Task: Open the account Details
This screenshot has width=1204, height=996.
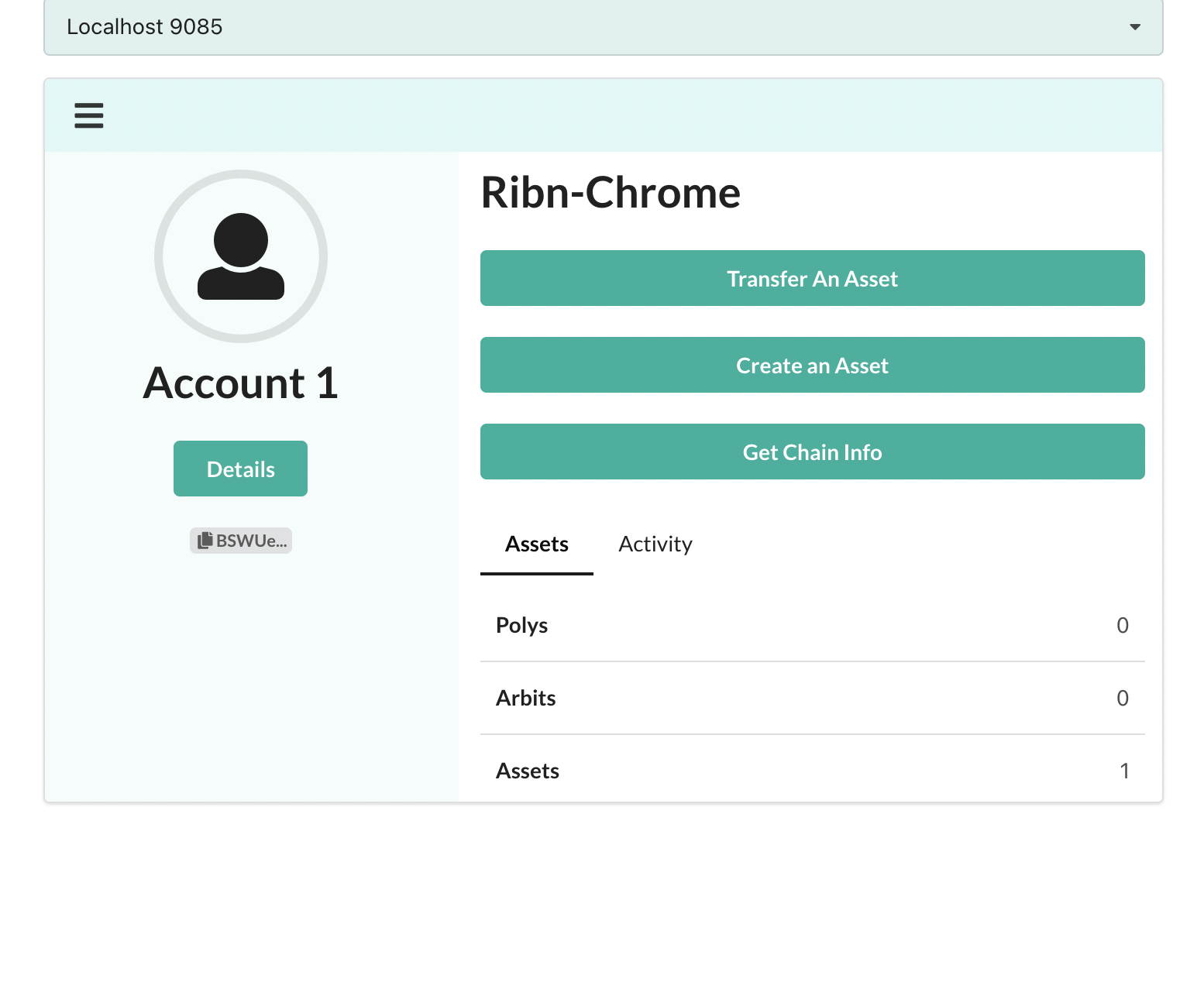Action: [x=240, y=469]
